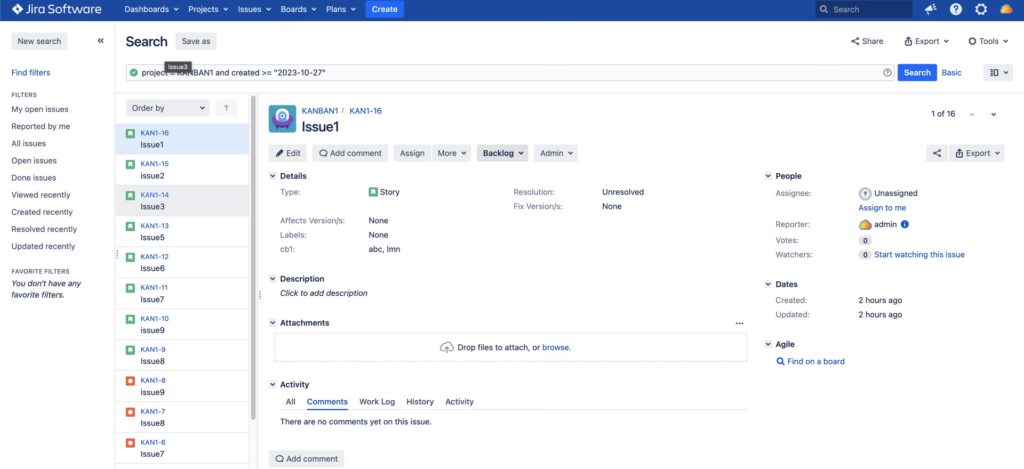This screenshot has height=469, width=1024.
Task: Switch to Basic search mode
Action: tap(951, 73)
